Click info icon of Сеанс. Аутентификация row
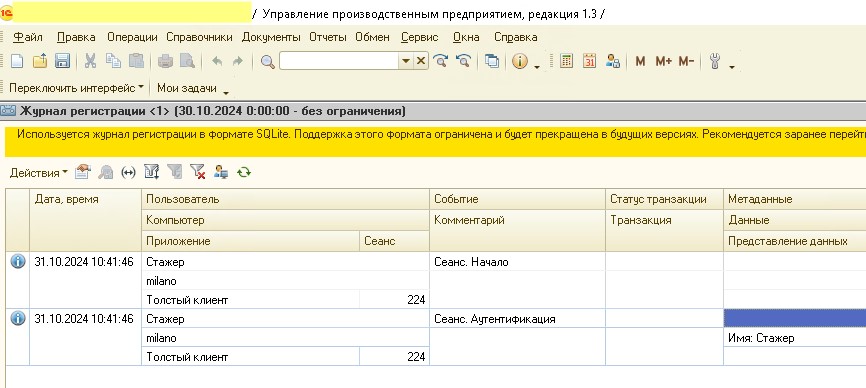 18,318
